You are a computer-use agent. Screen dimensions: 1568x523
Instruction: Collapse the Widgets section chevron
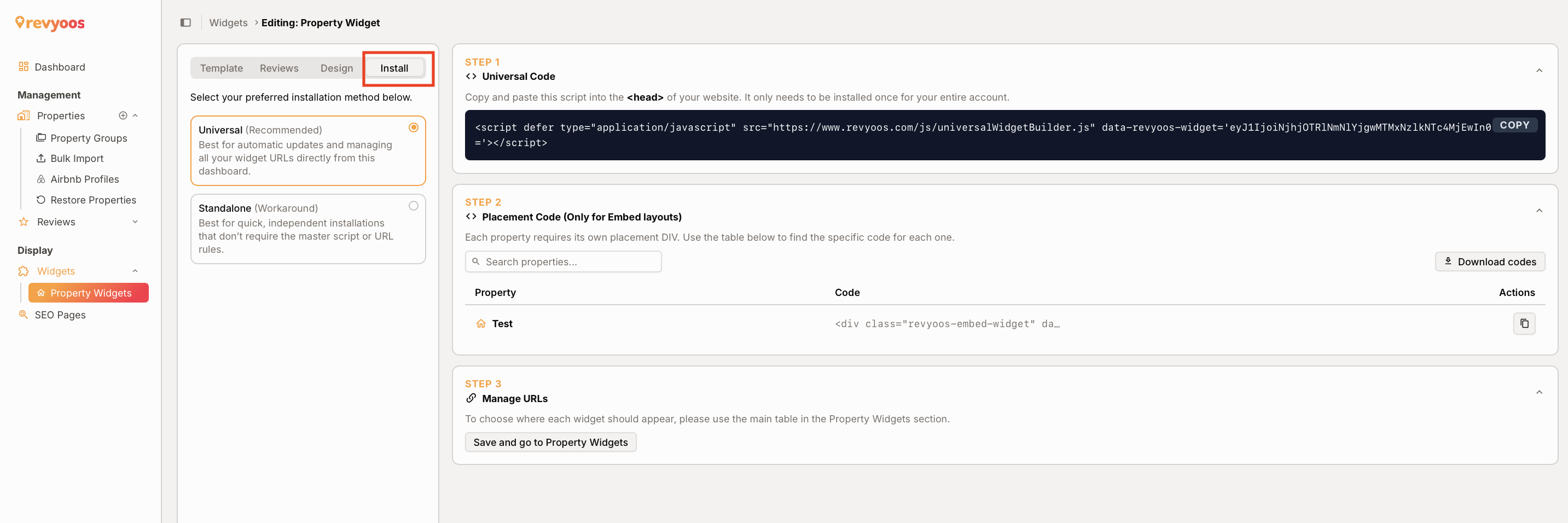135,271
